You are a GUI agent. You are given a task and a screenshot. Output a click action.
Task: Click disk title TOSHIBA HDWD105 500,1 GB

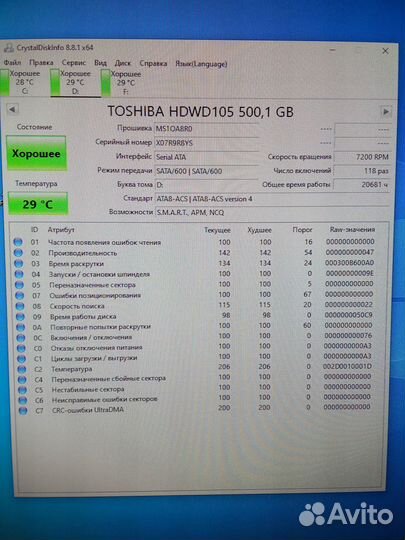(200, 112)
